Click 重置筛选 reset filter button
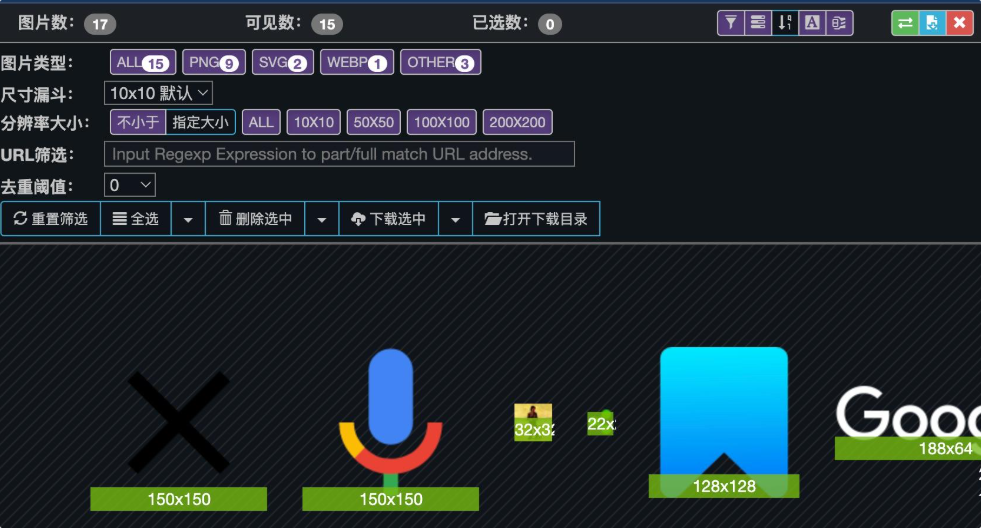 51,218
